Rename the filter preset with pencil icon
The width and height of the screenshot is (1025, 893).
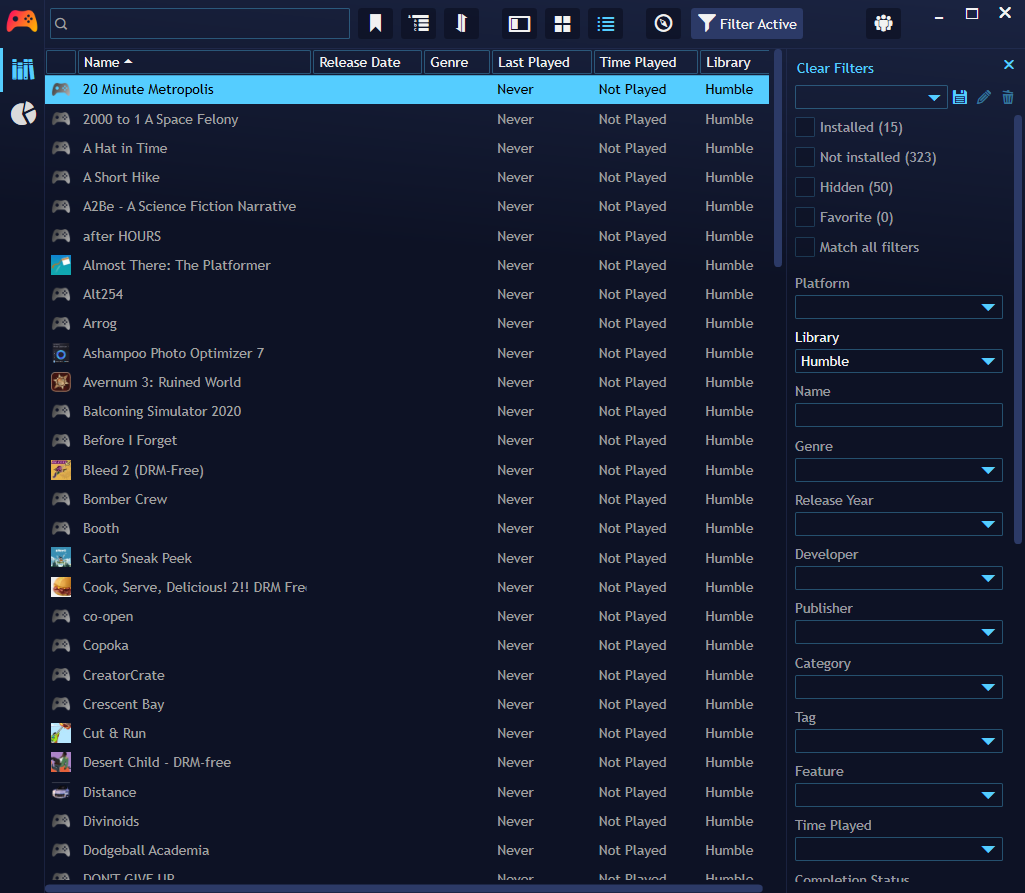click(x=984, y=97)
